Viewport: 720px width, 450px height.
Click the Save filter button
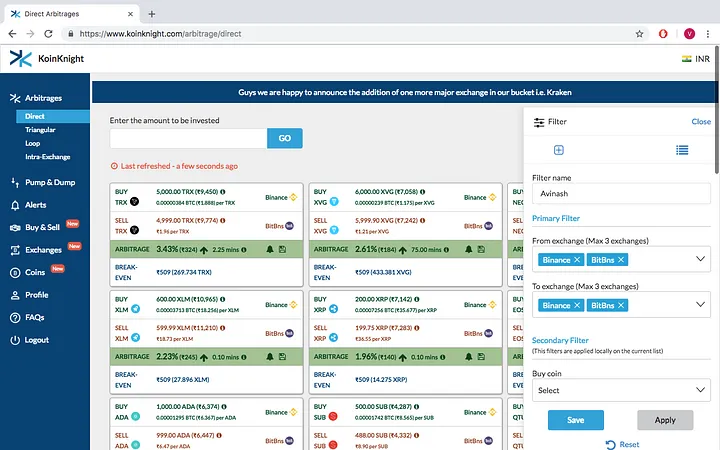click(575, 420)
